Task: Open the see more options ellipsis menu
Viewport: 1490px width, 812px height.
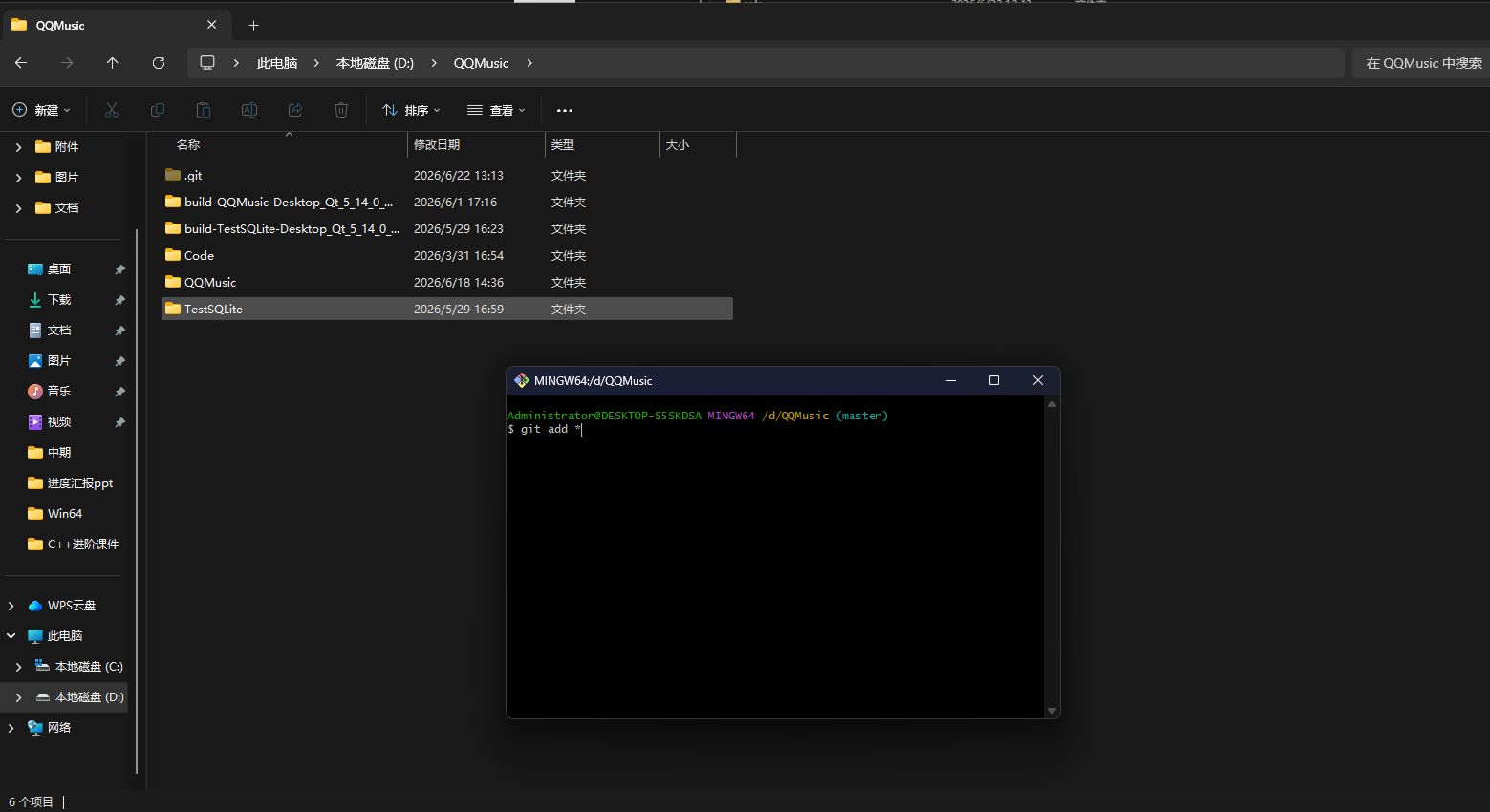Action: [x=565, y=110]
